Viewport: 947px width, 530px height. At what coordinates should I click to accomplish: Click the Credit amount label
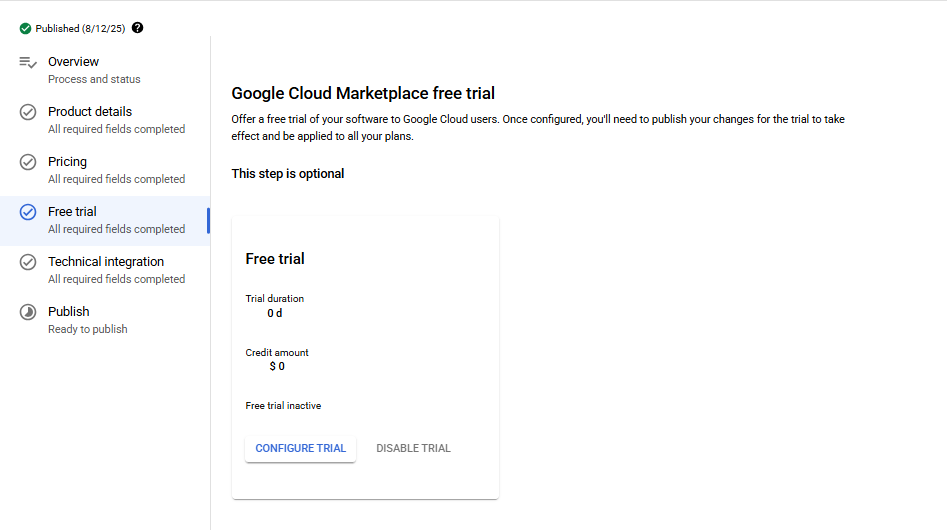coord(277,353)
